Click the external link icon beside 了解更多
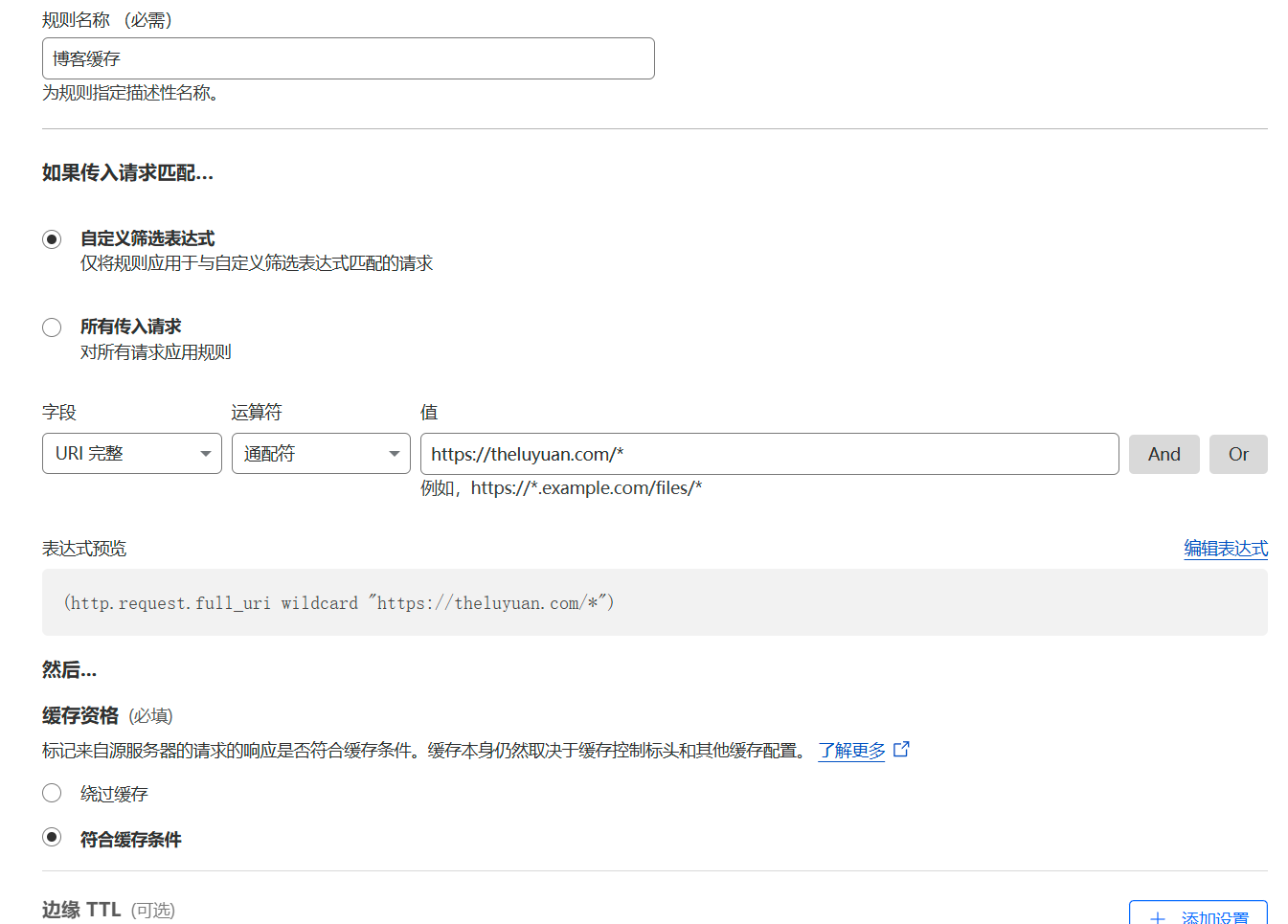Image resolution: width=1288 pixels, height=924 pixels. (x=901, y=751)
